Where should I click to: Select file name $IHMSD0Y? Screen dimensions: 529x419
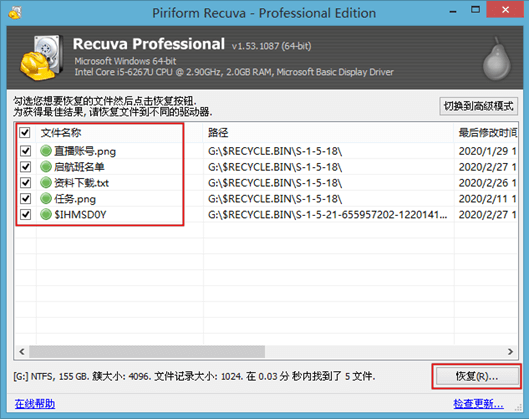pyautogui.click(x=80, y=214)
